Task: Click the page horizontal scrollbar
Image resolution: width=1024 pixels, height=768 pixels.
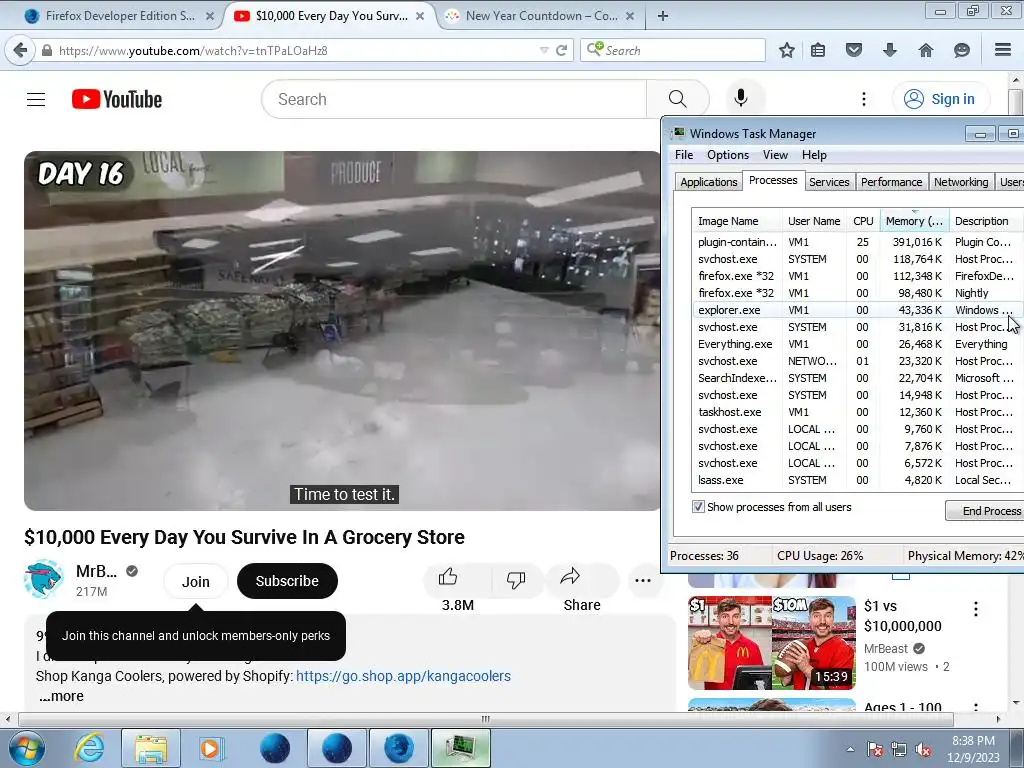Action: 485,719
